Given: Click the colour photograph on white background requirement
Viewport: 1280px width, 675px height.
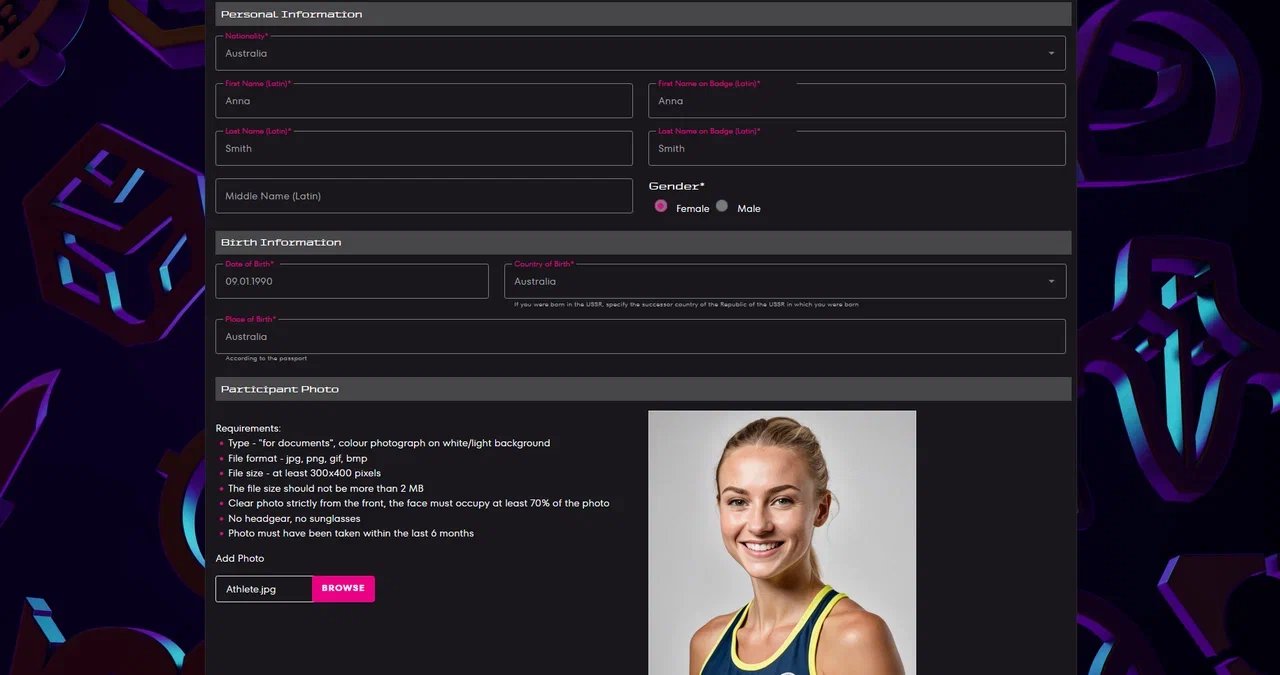Looking at the screenshot, I should 389,443.
